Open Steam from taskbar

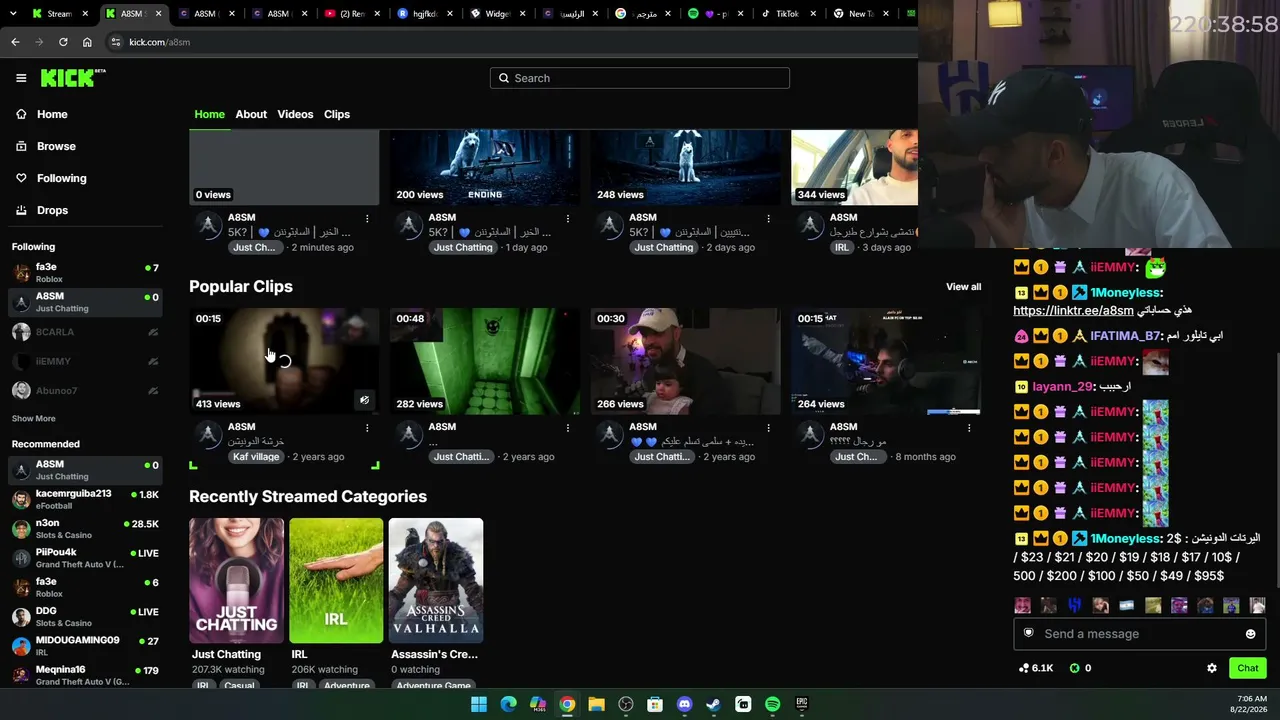click(x=713, y=704)
